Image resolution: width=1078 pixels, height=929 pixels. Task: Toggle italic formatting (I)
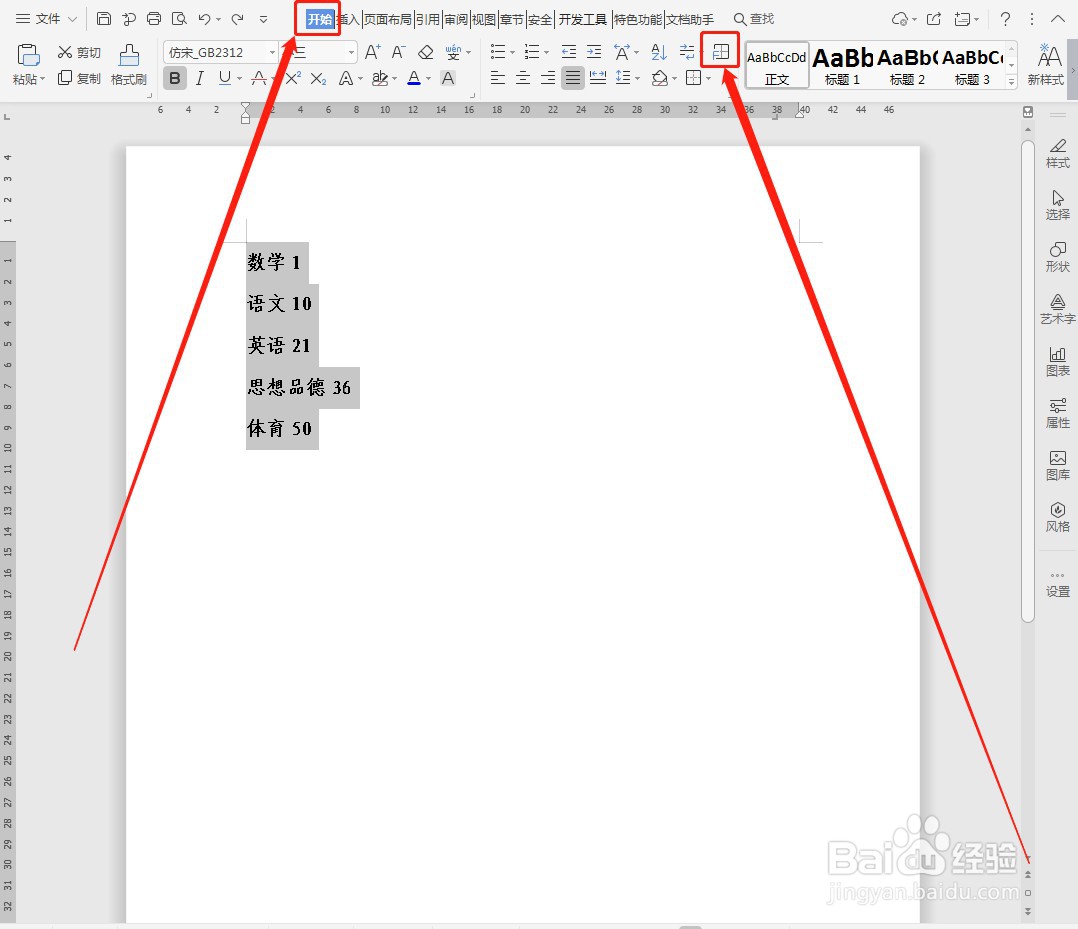199,78
